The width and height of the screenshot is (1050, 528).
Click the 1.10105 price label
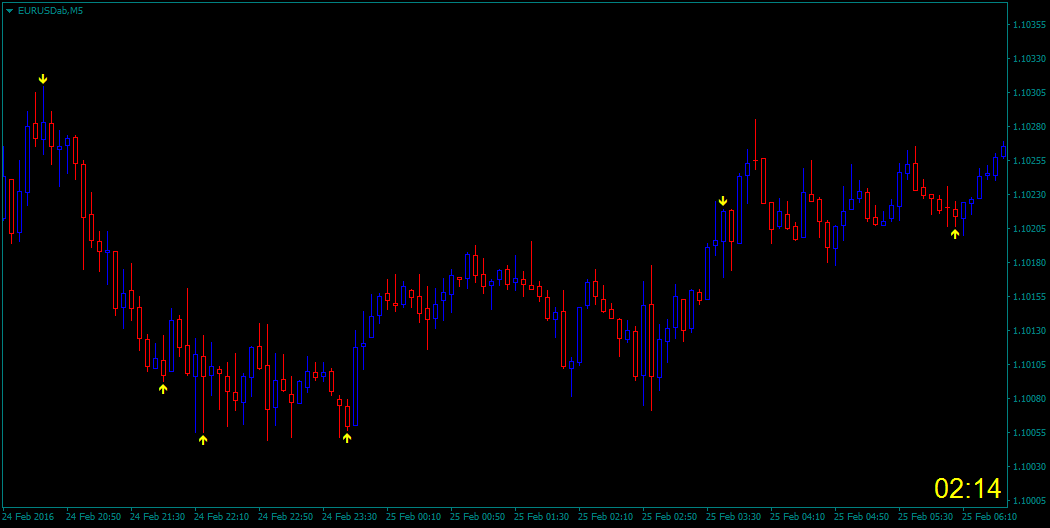point(1031,365)
